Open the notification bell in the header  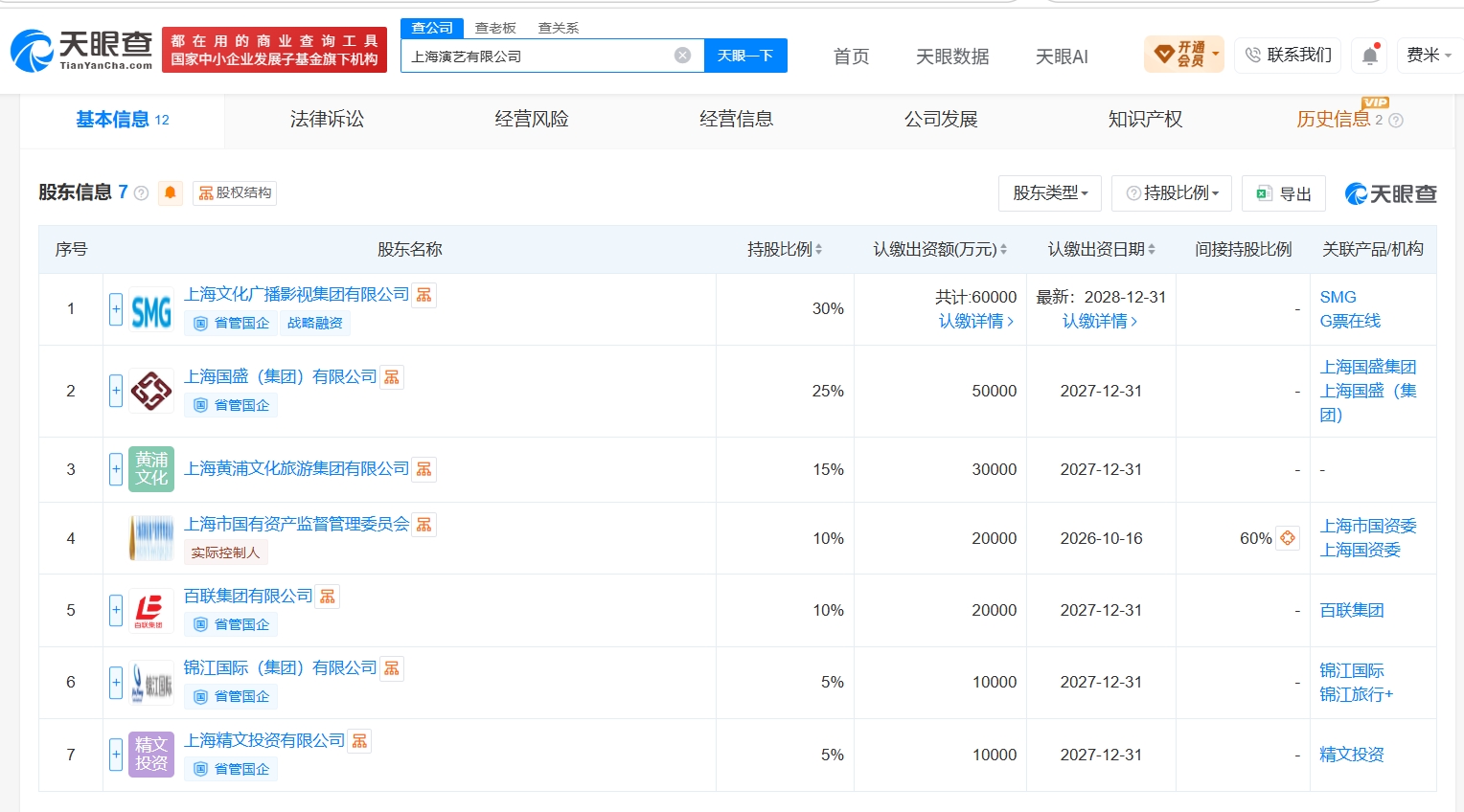click(x=1370, y=56)
